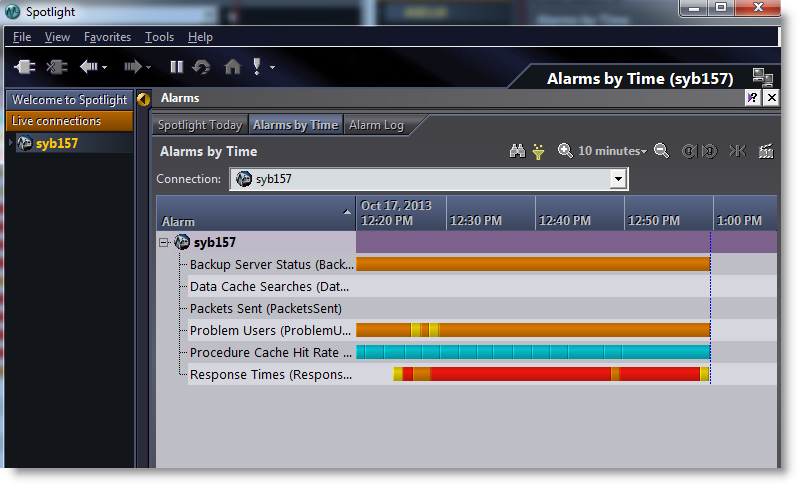Click the 12:50 PM time column header
The height and width of the screenshot is (484, 797).
coord(668,214)
